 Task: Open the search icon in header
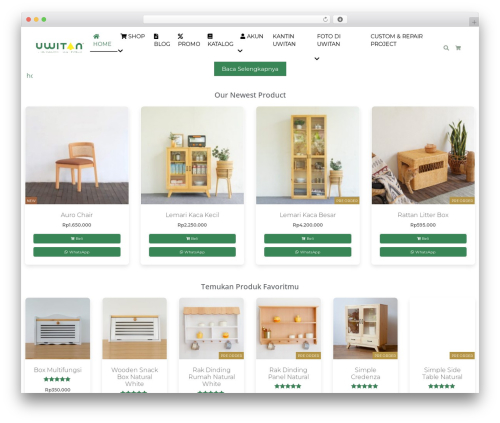tap(446, 48)
